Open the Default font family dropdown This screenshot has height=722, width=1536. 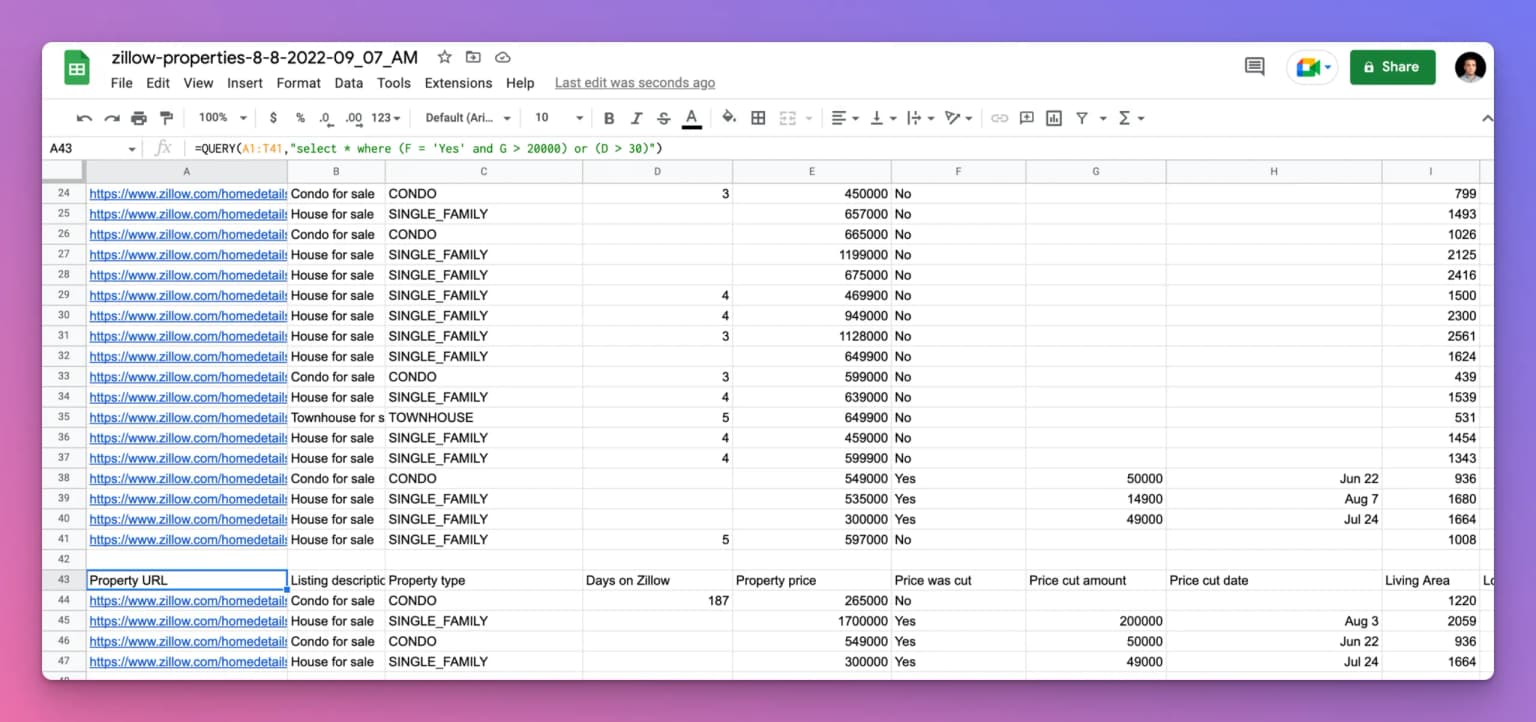click(x=468, y=118)
